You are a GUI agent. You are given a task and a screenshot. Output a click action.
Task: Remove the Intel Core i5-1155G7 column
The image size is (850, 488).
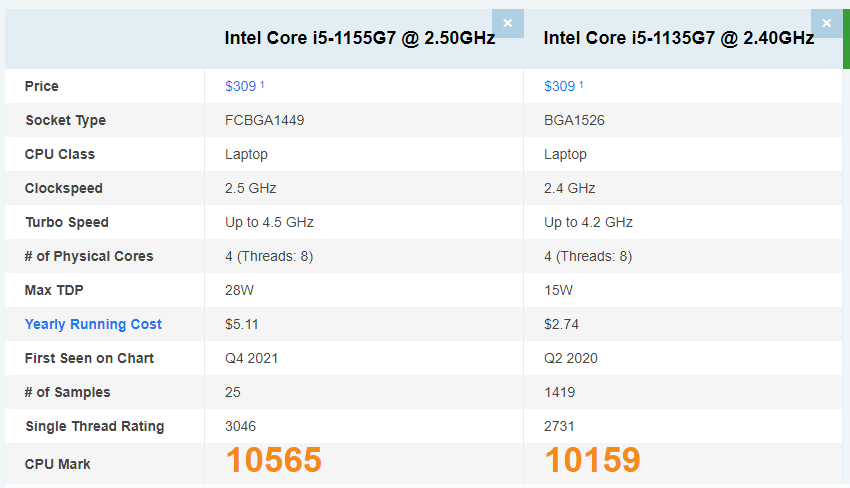tap(507, 23)
